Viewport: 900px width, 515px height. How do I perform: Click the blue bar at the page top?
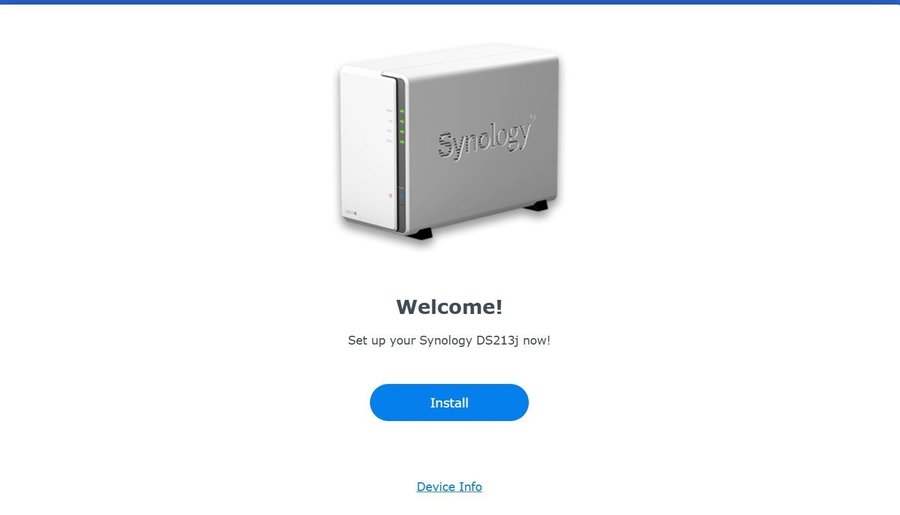coord(450,2)
